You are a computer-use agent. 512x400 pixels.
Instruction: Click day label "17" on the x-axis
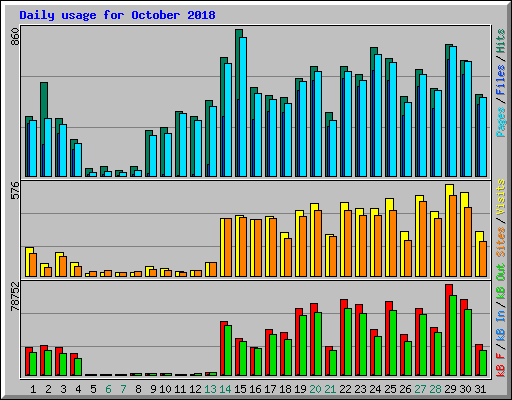[x=270, y=389]
